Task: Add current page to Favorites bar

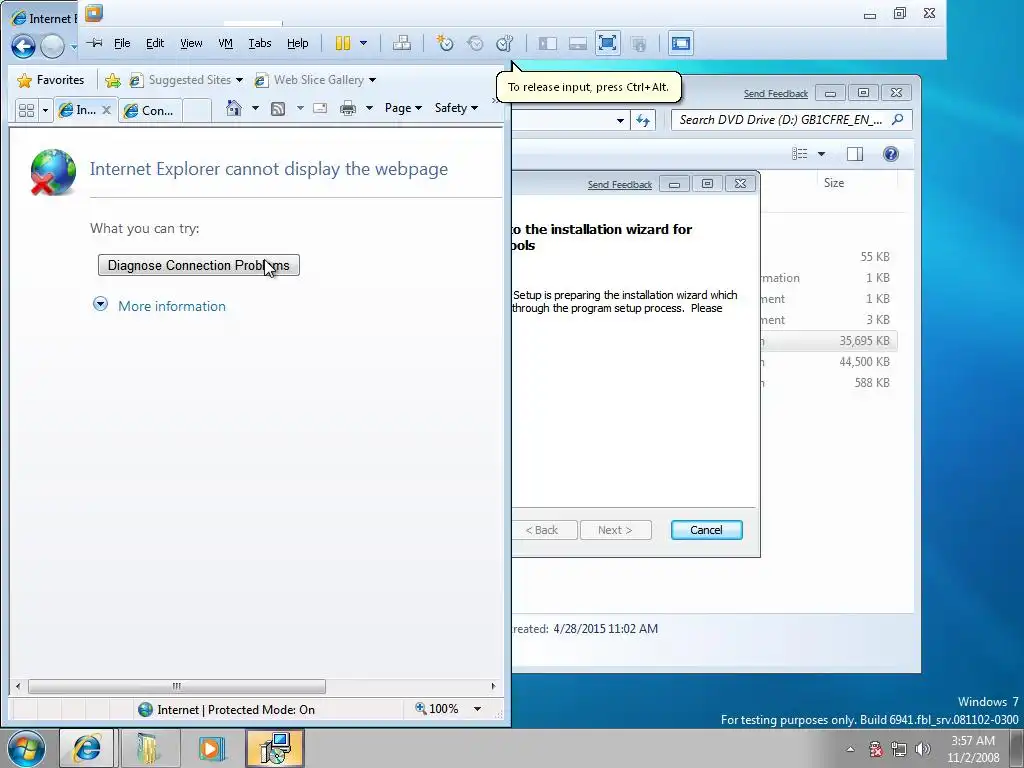Action: (112, 80)
